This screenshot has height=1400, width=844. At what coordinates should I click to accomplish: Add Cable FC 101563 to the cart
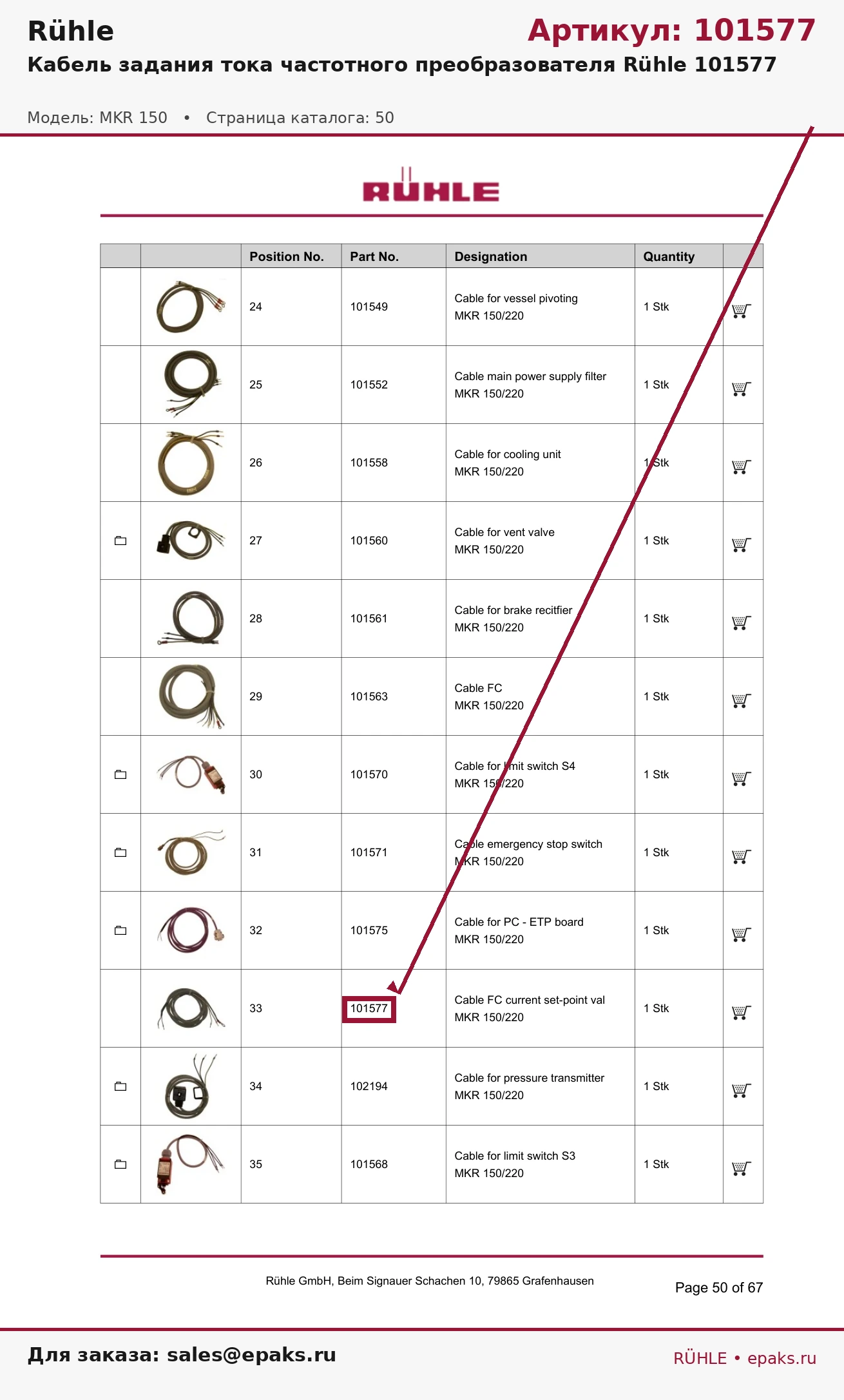click(741, 700)
